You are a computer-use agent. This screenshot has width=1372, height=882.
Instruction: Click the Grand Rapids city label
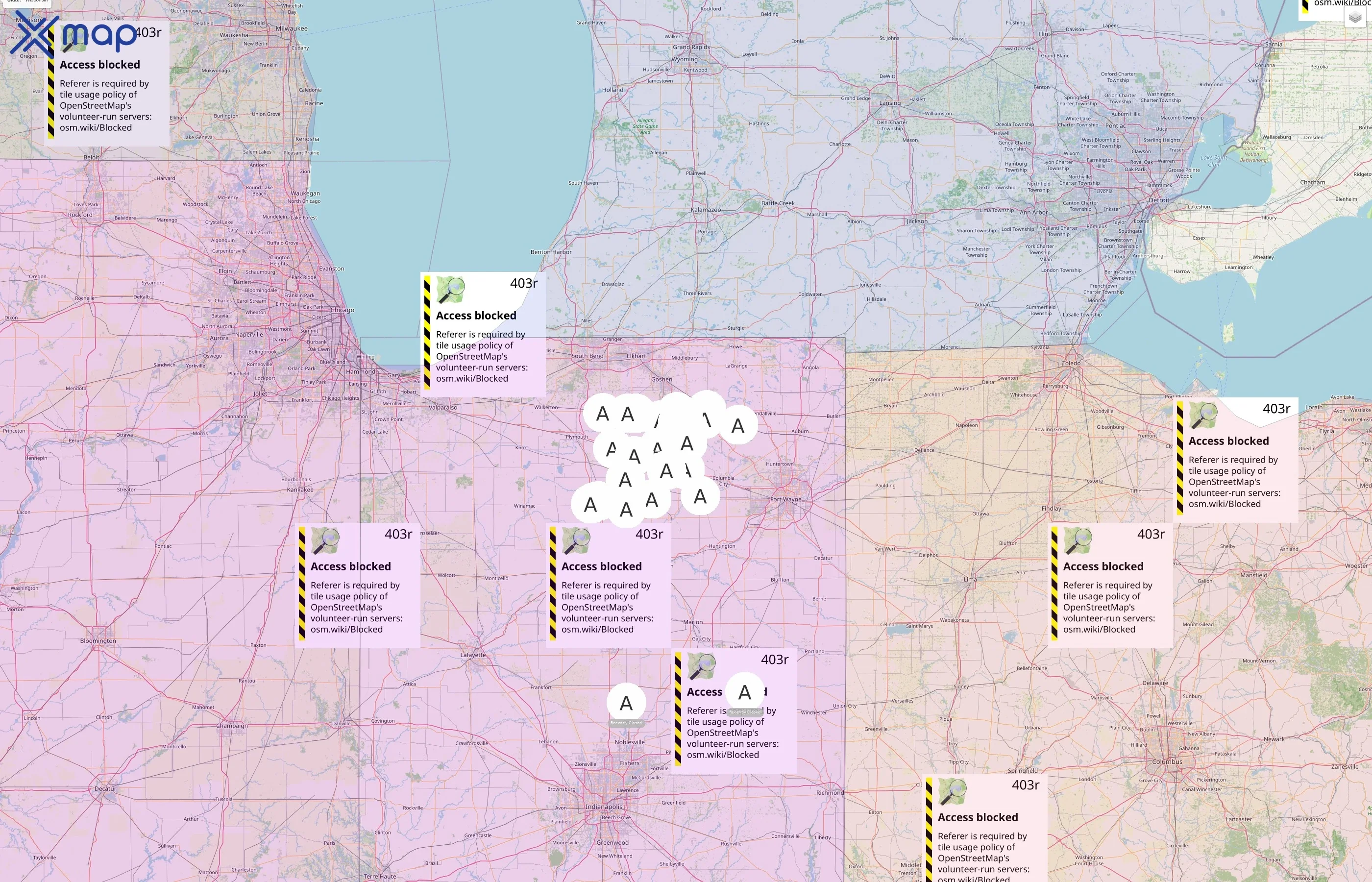point(691,47)
